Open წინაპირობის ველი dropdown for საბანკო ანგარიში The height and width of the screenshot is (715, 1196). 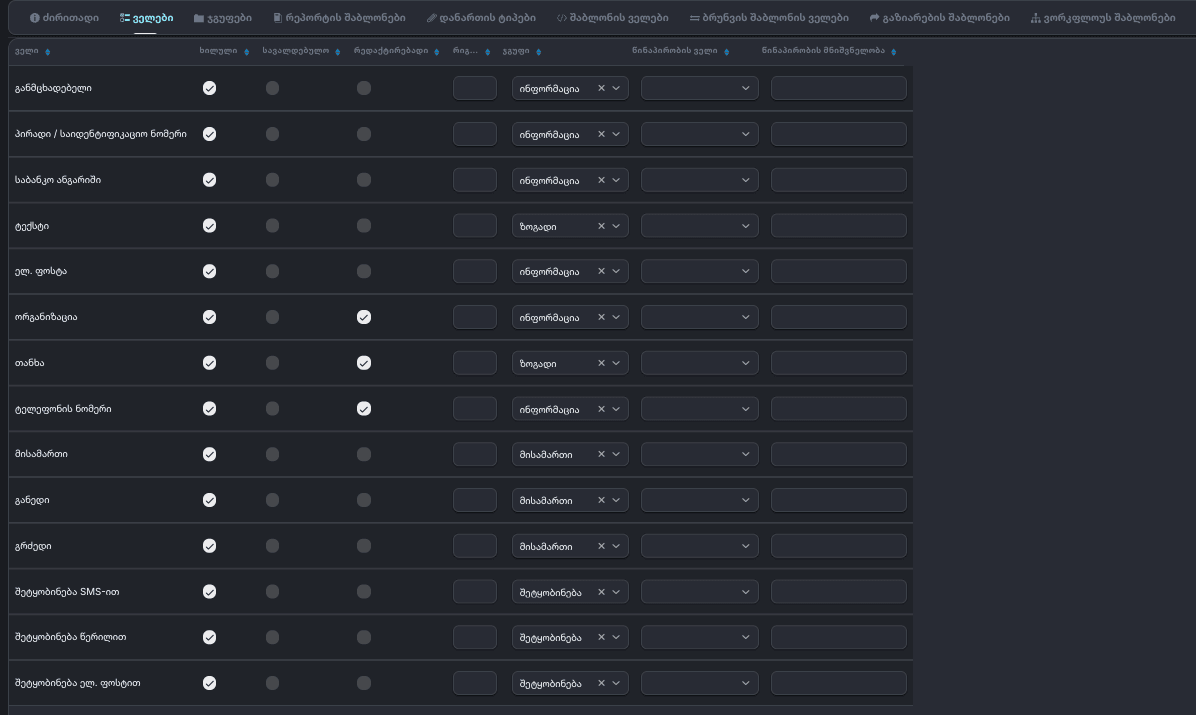coord(699,180)
